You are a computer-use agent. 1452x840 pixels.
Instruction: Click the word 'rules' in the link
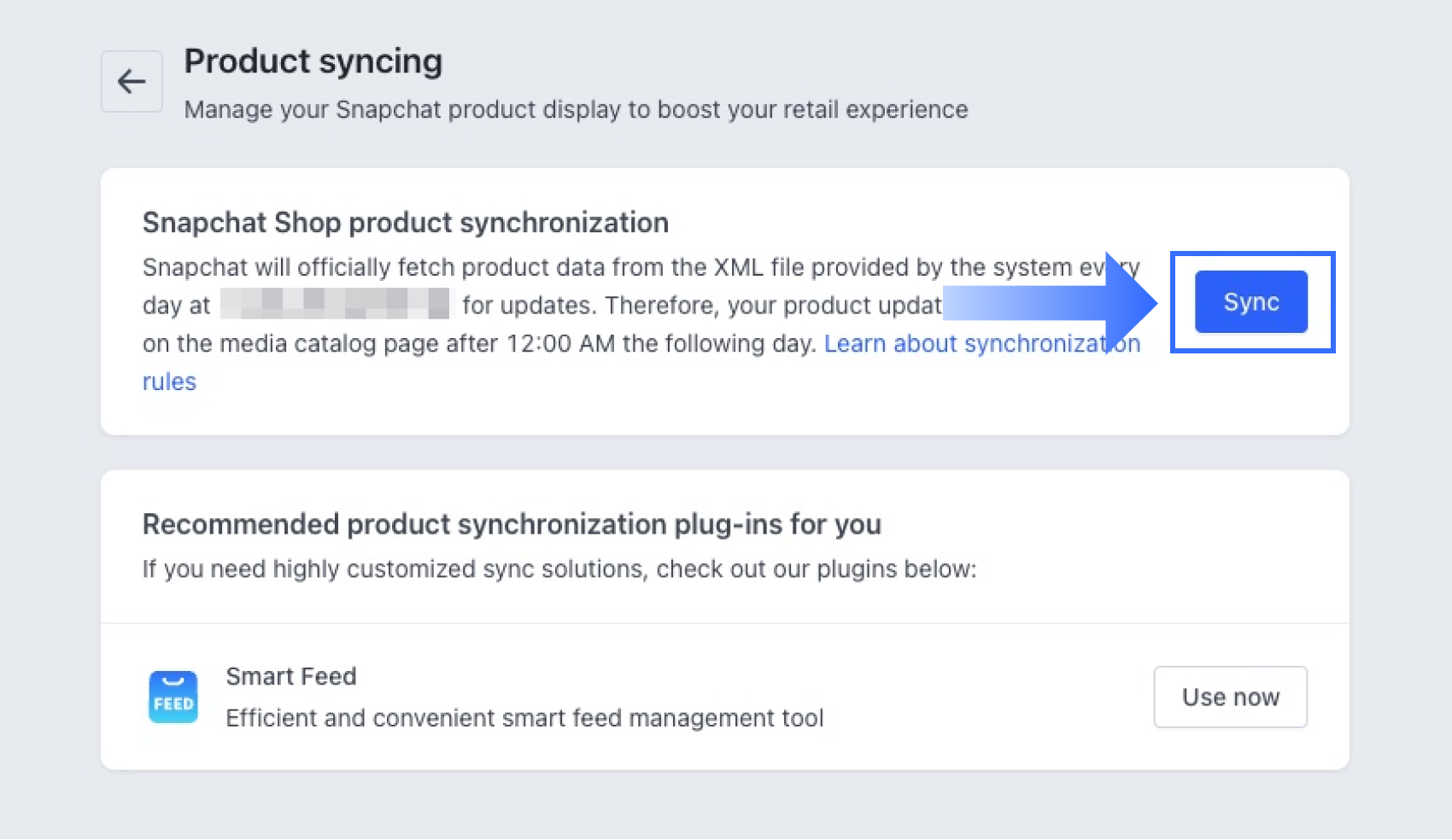click(x=169, y=382)
